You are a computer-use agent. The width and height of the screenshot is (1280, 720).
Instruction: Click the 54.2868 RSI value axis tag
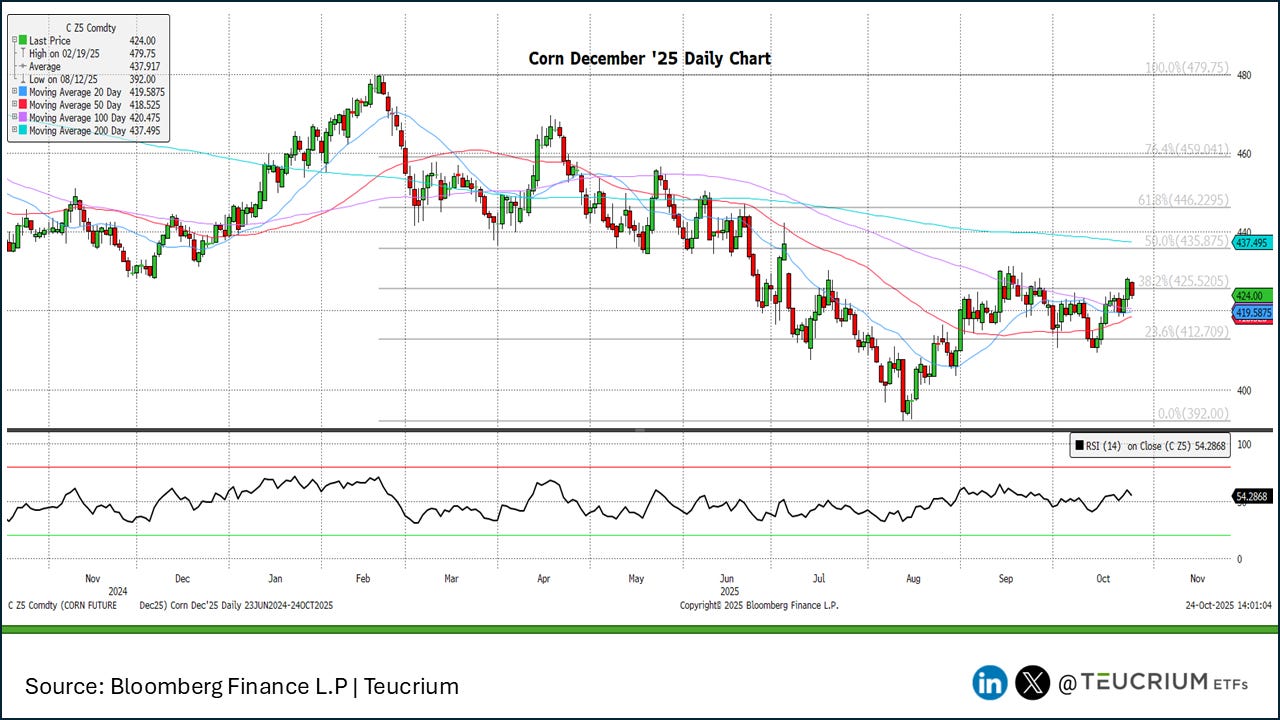pos(1252,496)
